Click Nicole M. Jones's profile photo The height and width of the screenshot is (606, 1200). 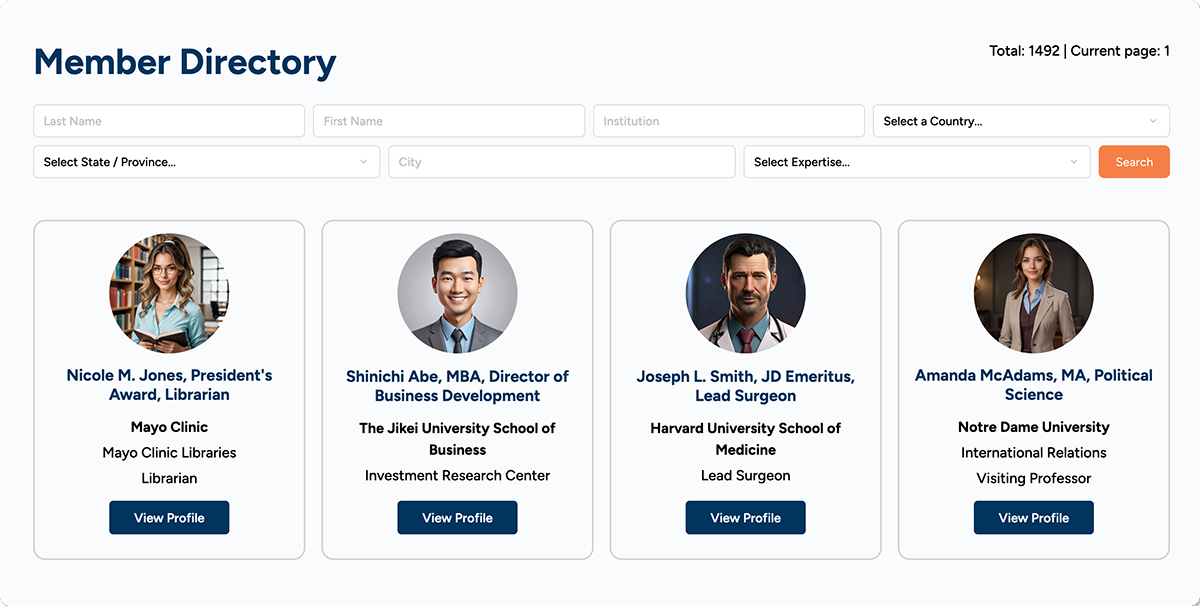pyautogui.click(x=169, y=294)
